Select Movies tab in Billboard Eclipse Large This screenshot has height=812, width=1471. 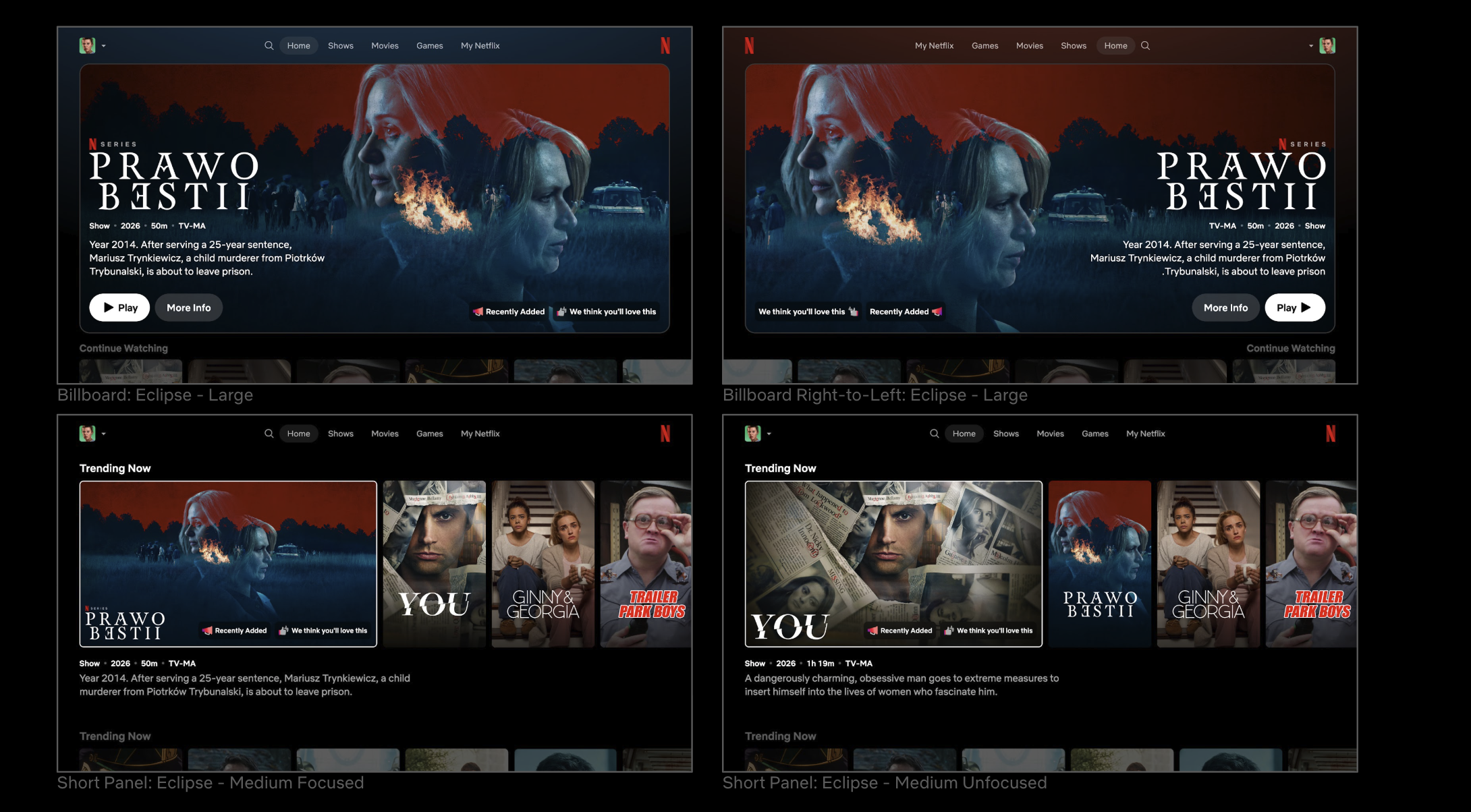(x=385, y=46)
